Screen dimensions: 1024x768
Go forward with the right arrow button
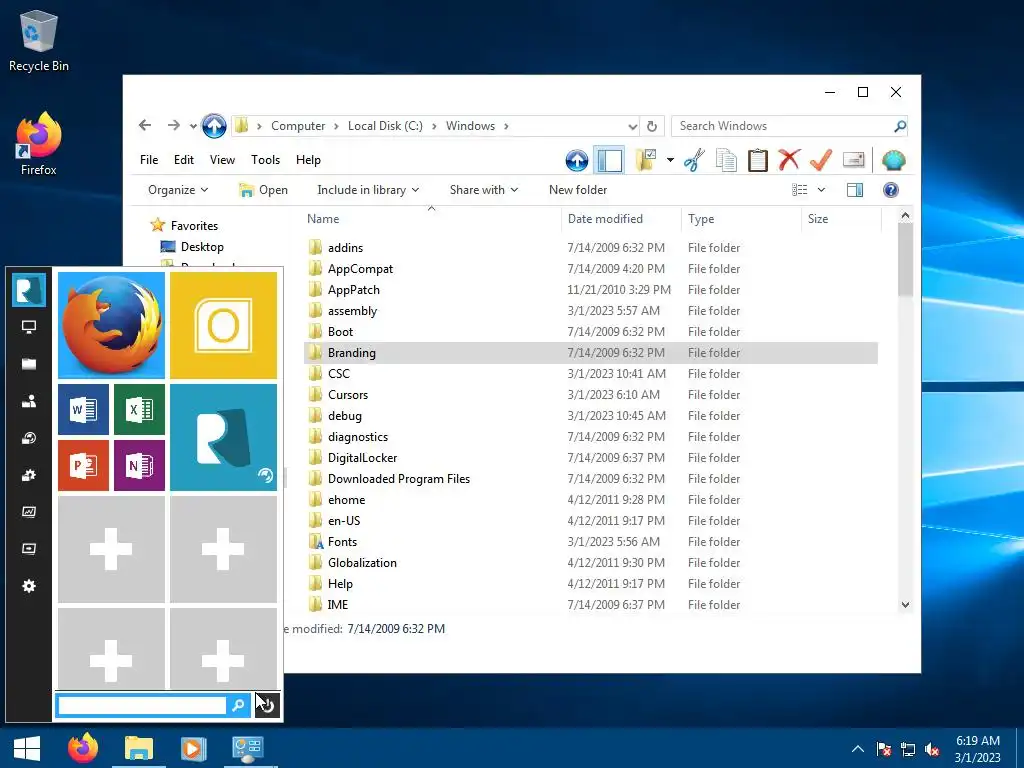[x=173, y=125]
